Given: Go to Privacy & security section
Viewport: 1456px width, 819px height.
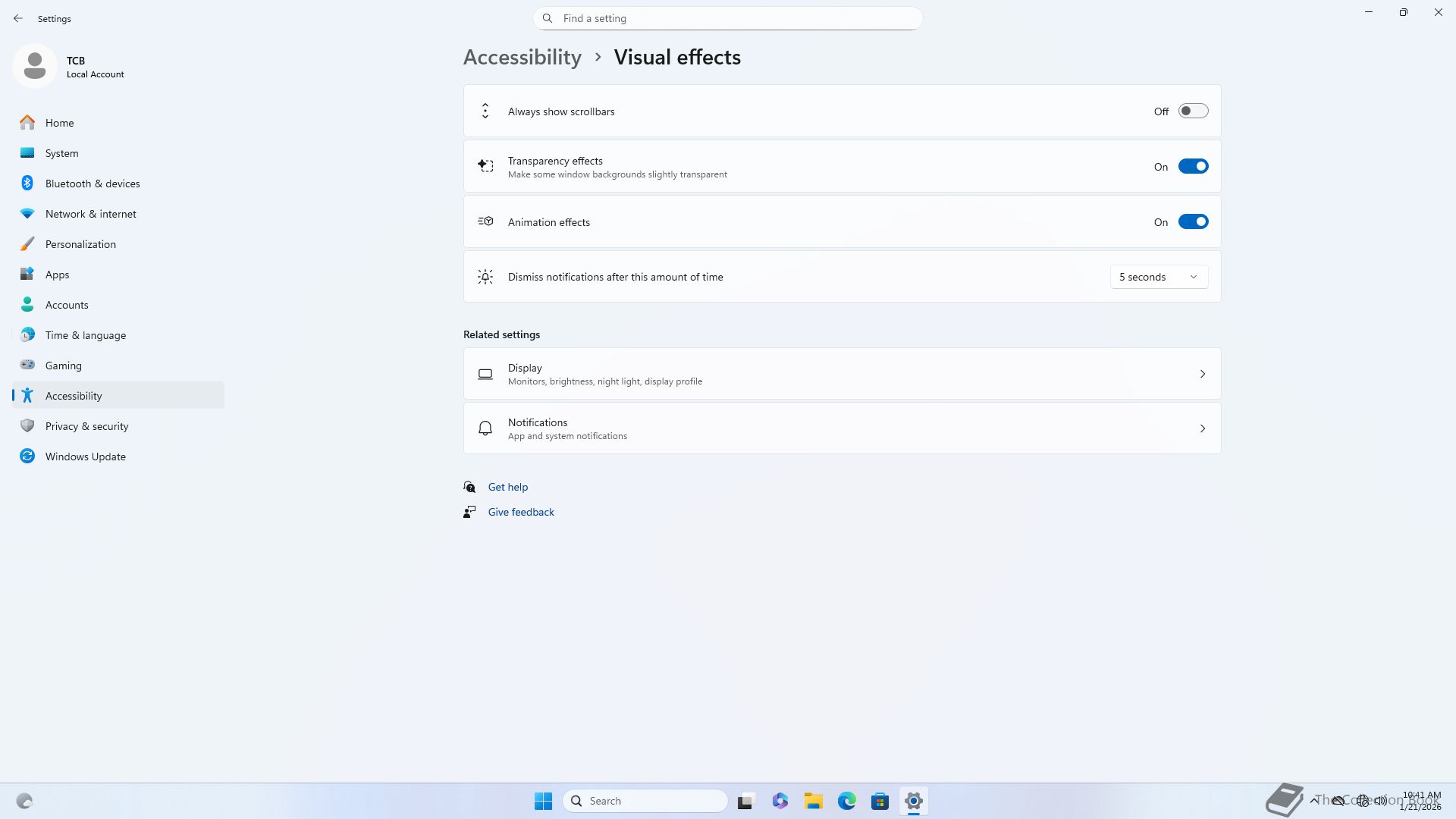Looking at the screenshot, I should click(86, 426).
